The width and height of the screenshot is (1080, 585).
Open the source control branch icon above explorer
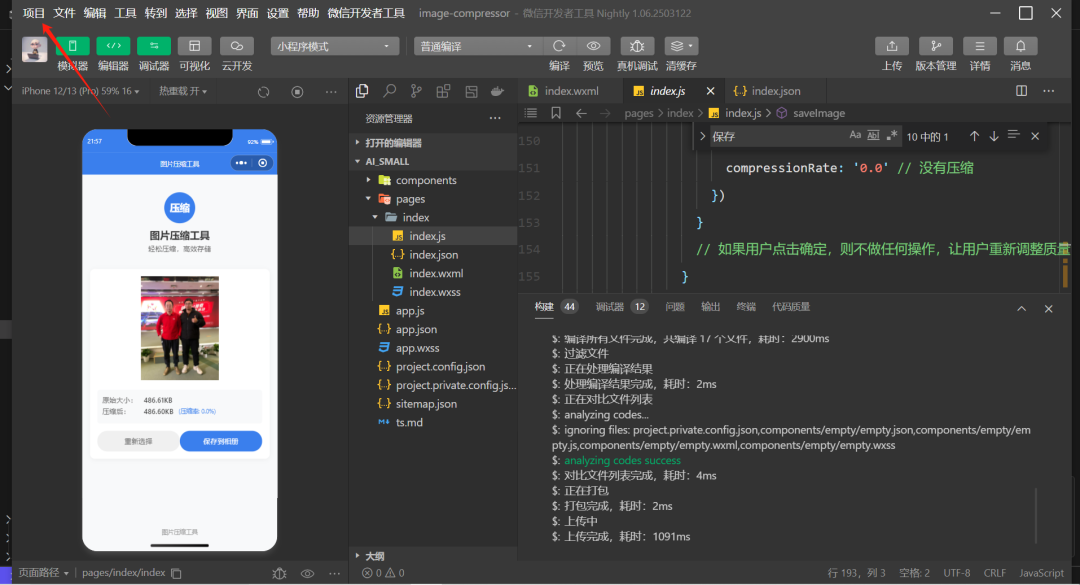pyautogui.click(x=416, y=91)
